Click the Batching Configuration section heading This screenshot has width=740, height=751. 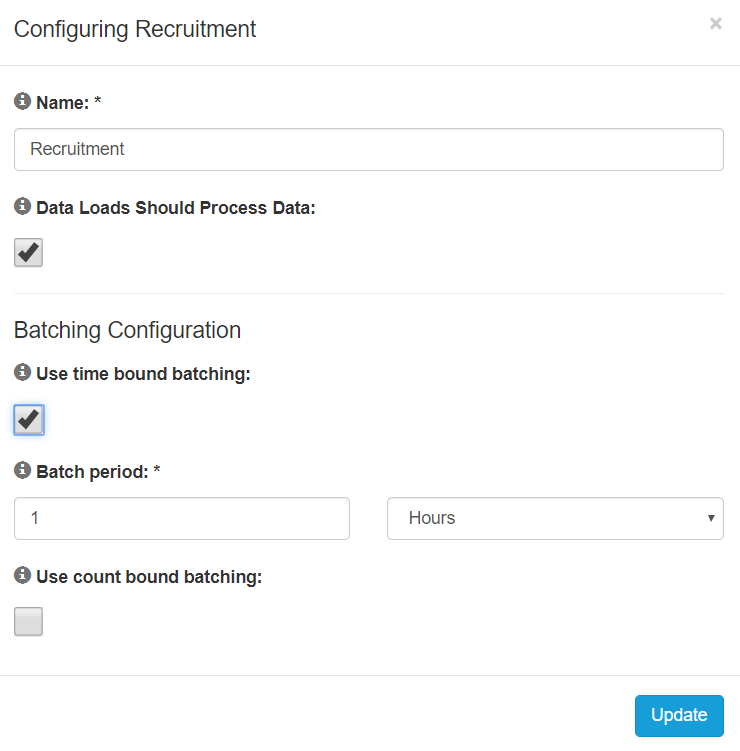(127, 330)
